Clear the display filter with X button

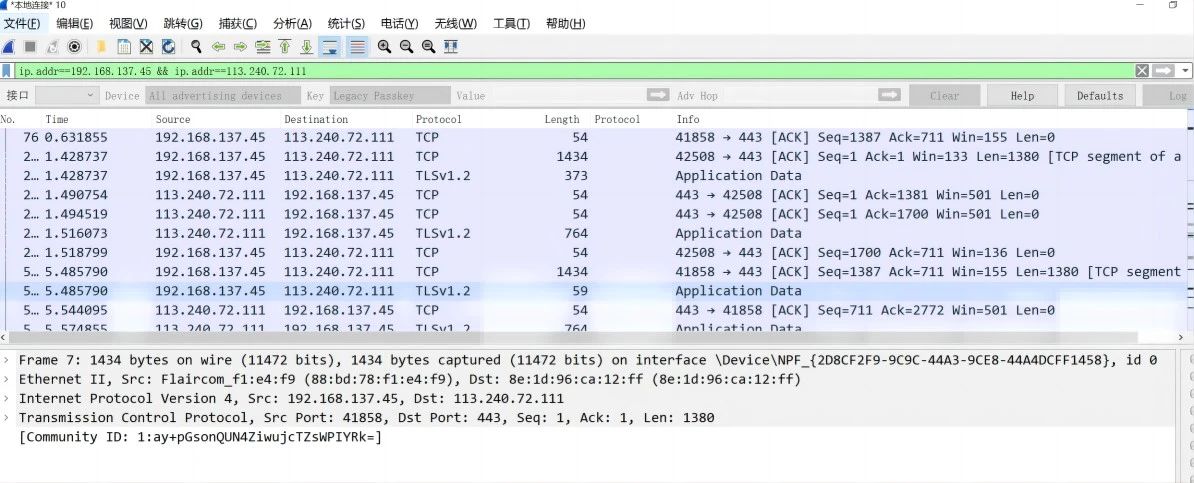[1142, 71]
